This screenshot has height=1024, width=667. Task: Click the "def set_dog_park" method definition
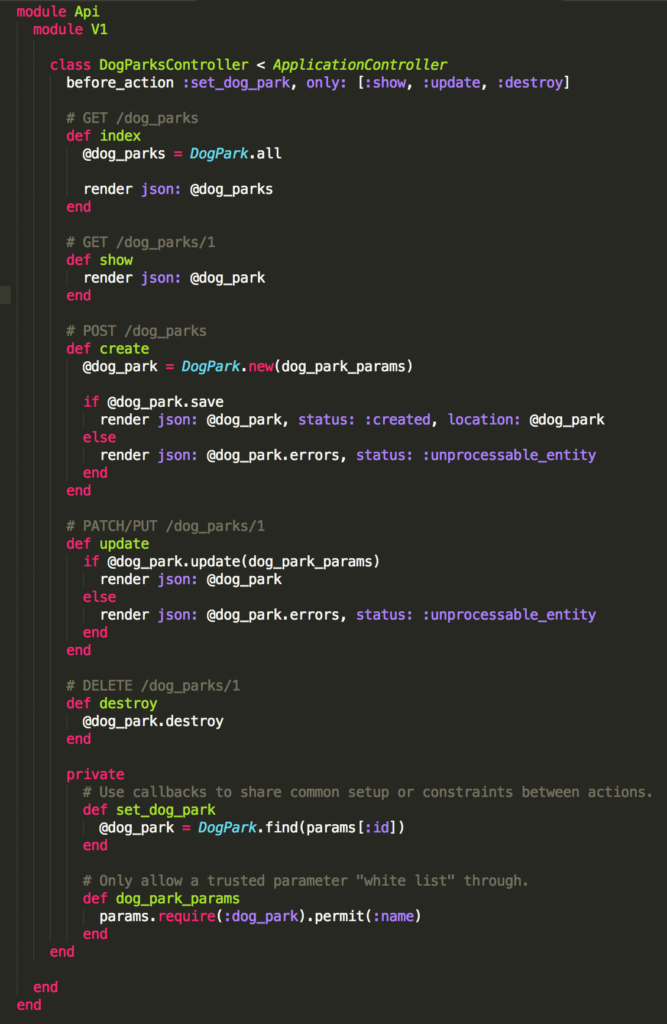pyautogui.click(x=149, y=810)
